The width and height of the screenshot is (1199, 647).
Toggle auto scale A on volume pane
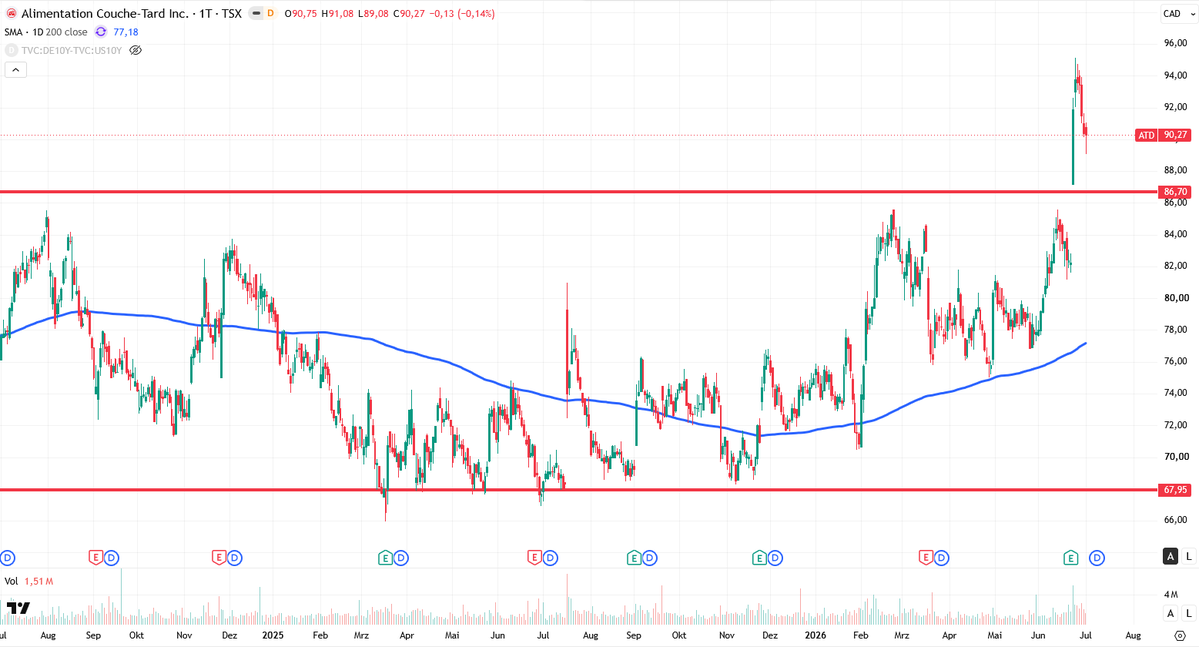point(1170,613)
